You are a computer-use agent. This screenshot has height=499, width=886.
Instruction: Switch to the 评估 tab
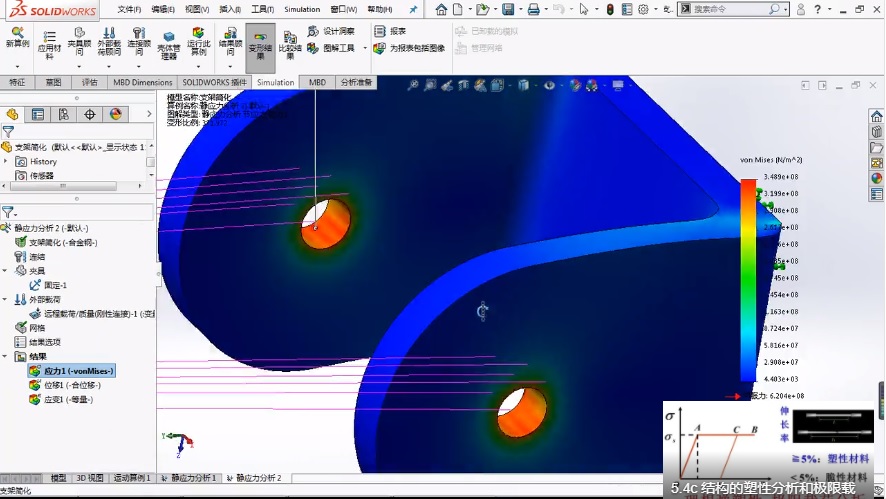(x=89, y=82)
